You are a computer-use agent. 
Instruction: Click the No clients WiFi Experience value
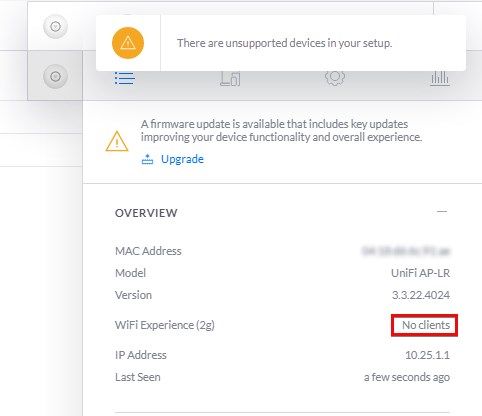pos(426,325)
